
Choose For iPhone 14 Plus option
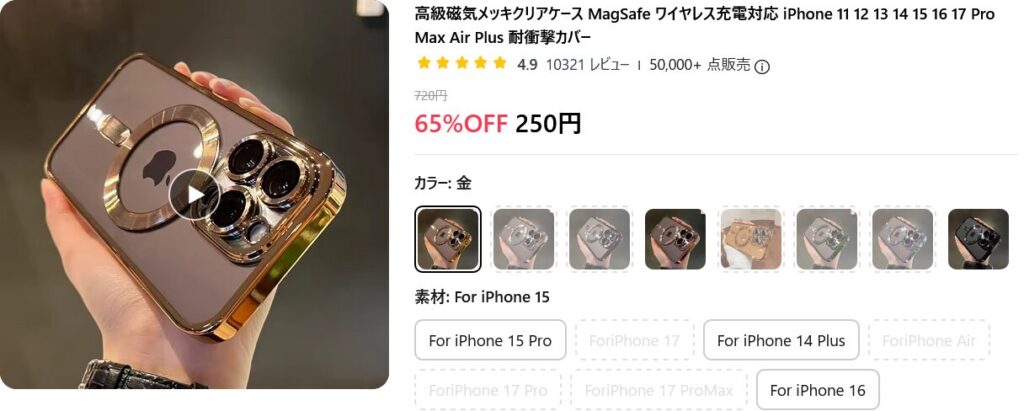(781, 340)
